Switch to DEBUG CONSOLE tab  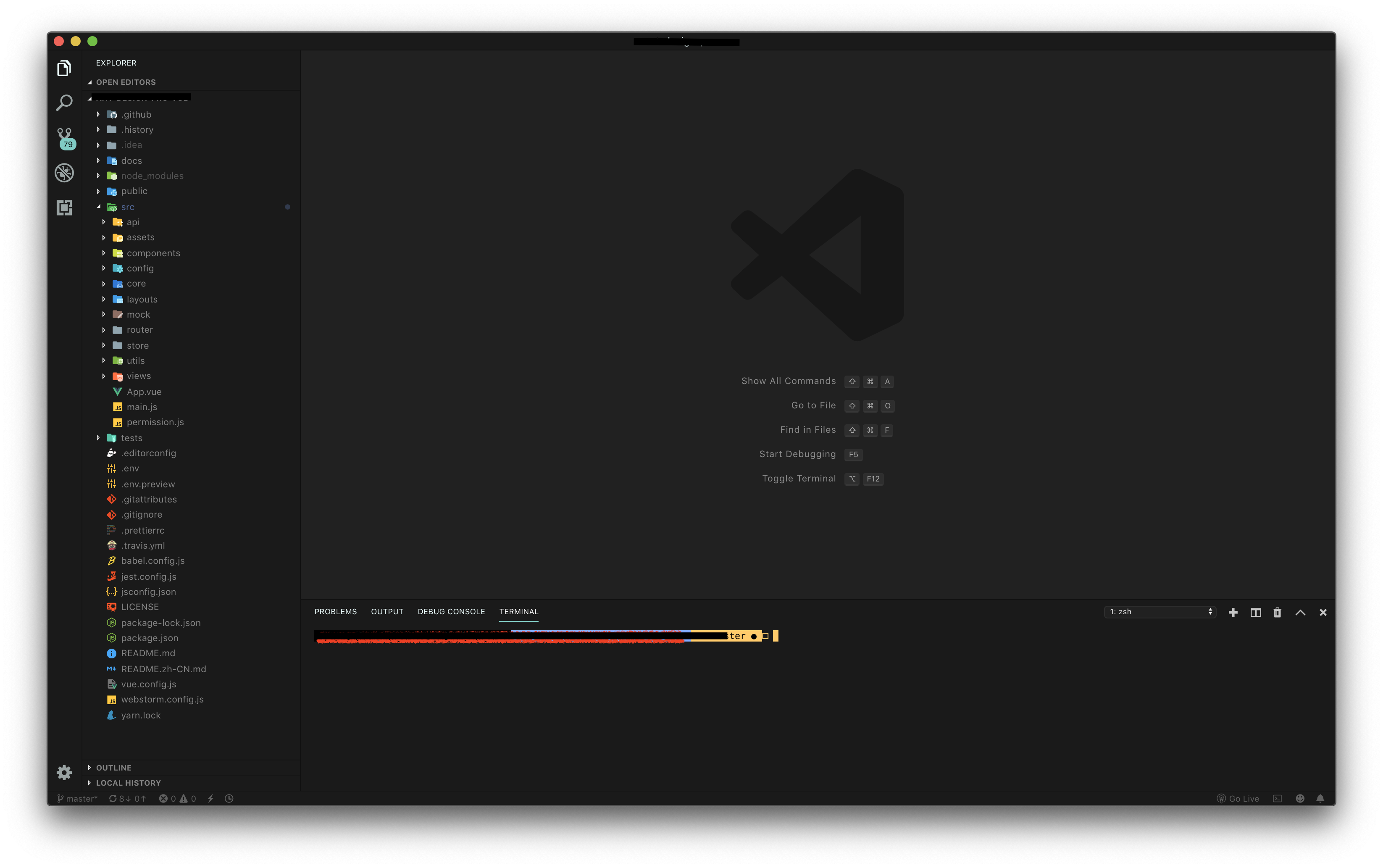[x=452, y=611]
